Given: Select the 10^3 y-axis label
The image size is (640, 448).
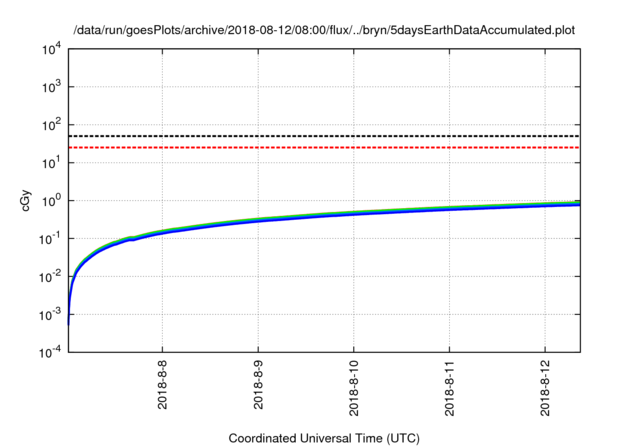Looking at the screenshot, I should click(x=52, y=87).
